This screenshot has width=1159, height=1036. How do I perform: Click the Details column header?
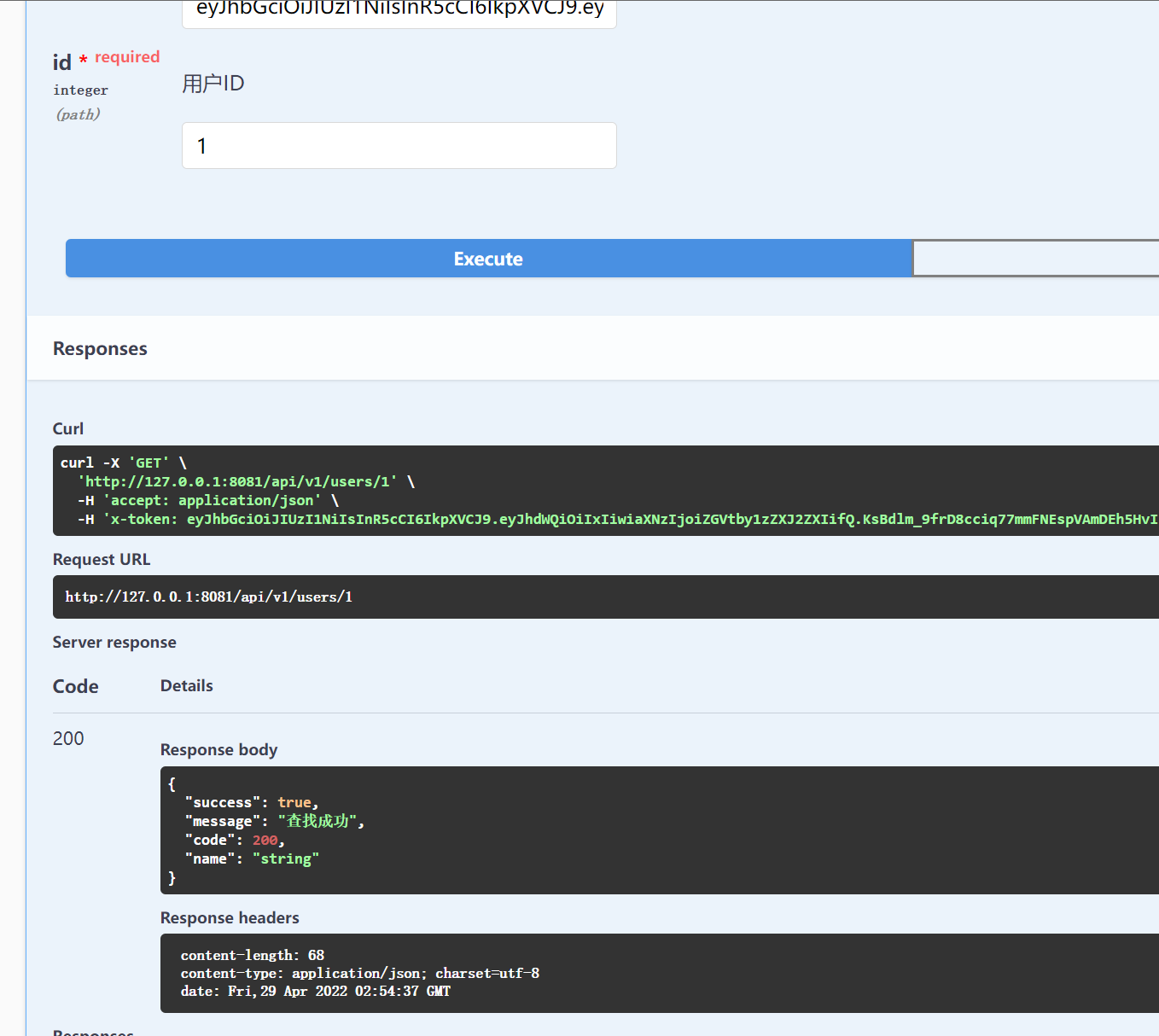[x=187, y=685]
